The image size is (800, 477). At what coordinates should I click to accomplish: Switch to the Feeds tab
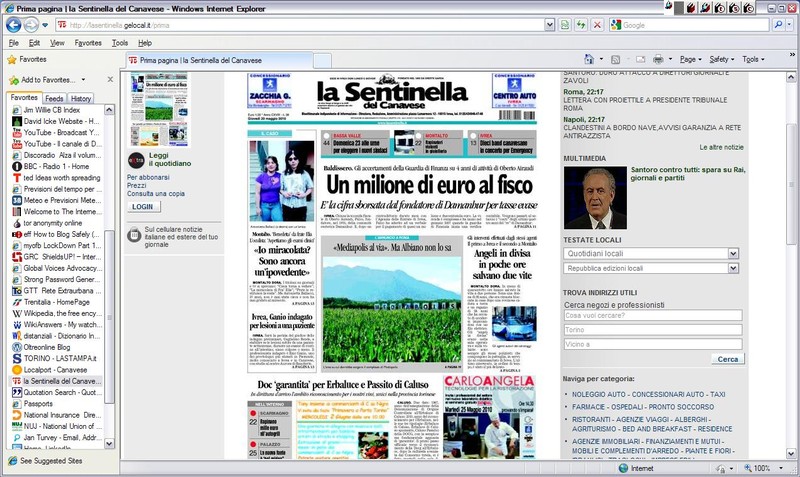point(54,98)
